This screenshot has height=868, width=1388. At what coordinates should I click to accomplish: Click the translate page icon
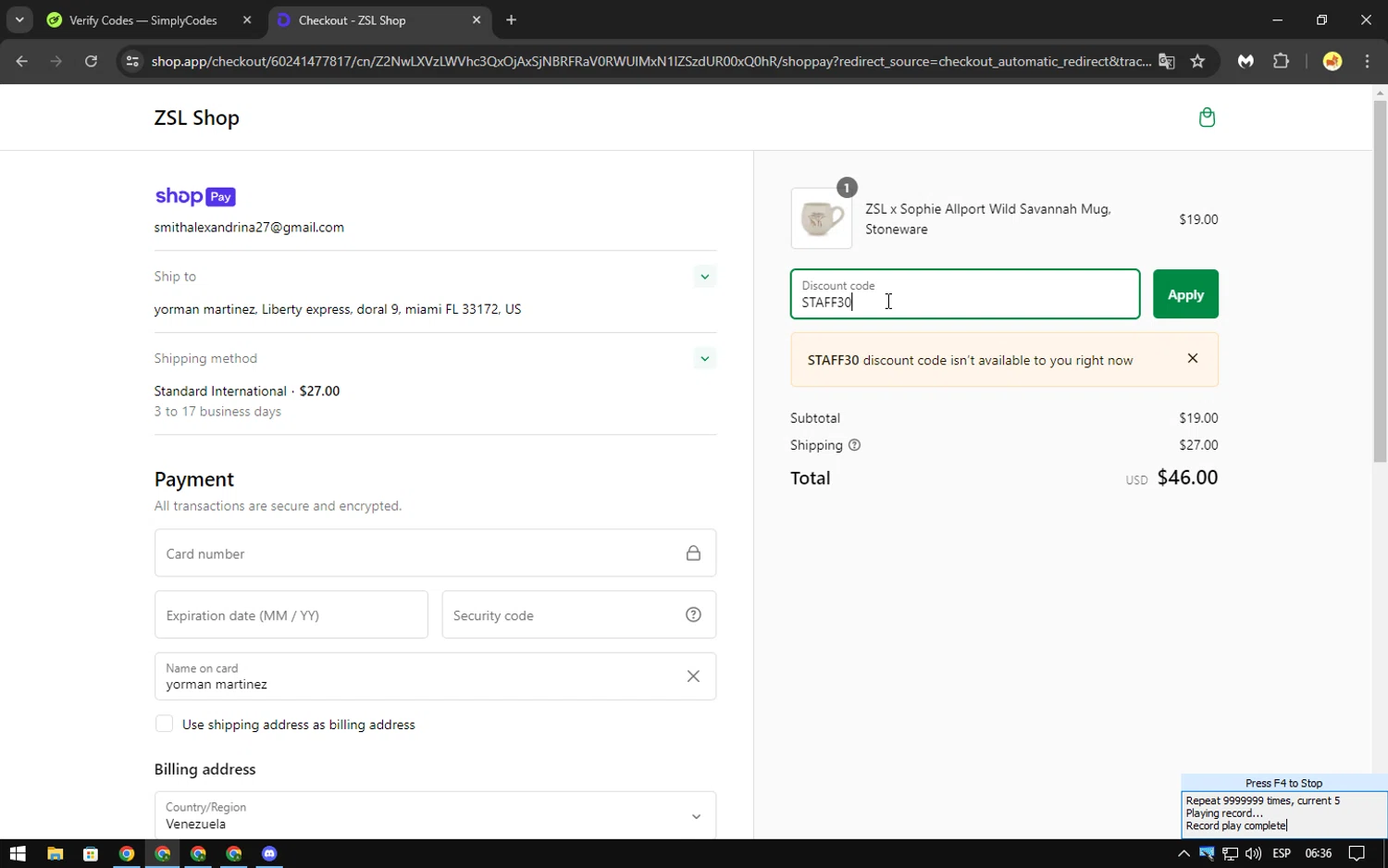point(1167,61)
